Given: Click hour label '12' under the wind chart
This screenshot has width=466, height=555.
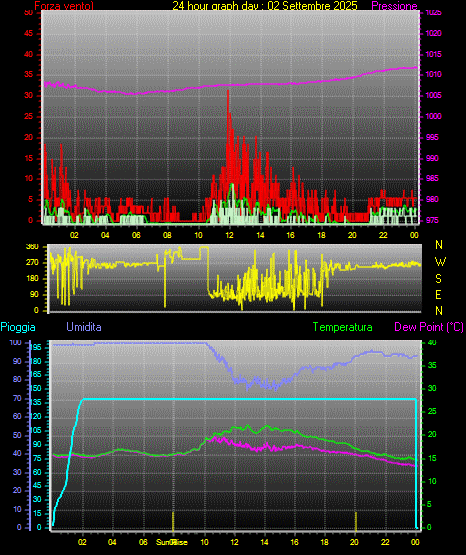Looking at the screenshot, I should (x=229, y=235).
